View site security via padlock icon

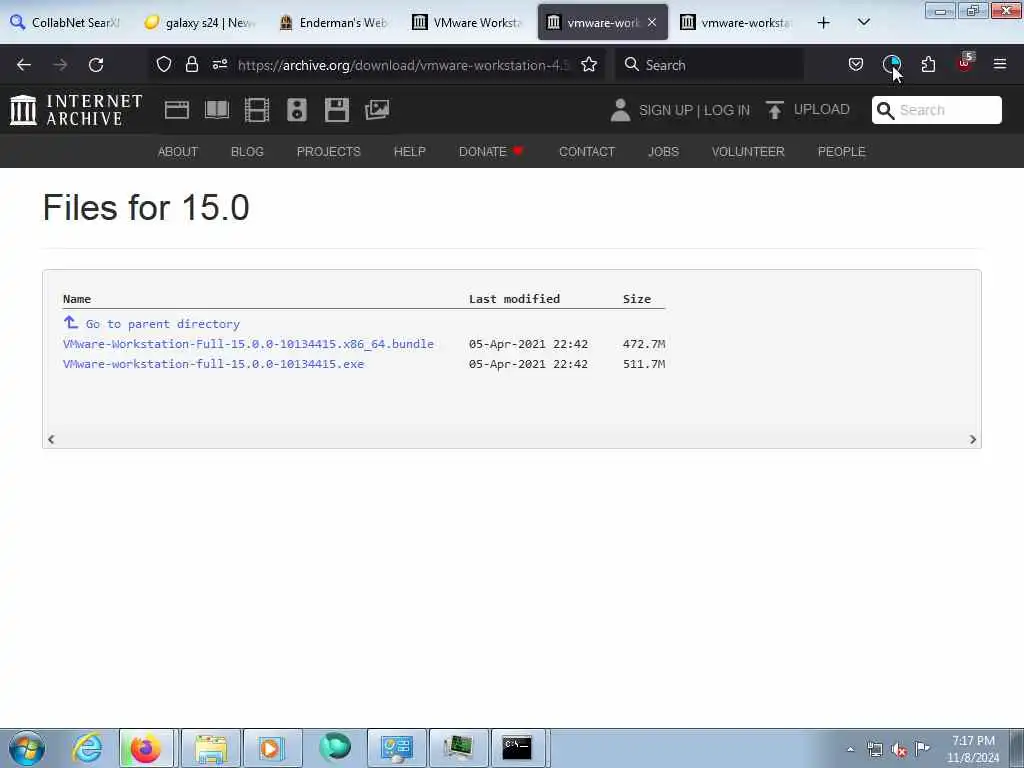pos(191,64)
